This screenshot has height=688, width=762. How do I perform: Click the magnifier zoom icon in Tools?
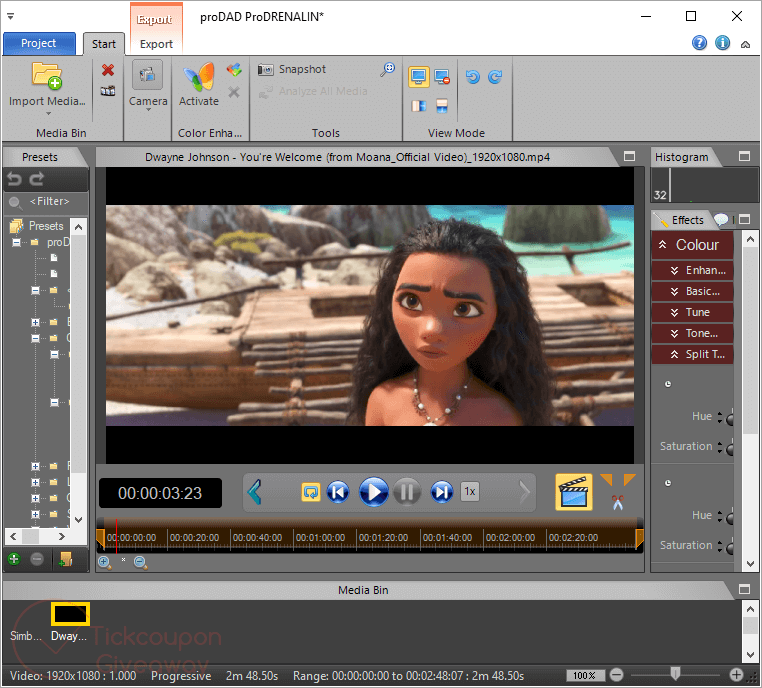tap(387, 69)
